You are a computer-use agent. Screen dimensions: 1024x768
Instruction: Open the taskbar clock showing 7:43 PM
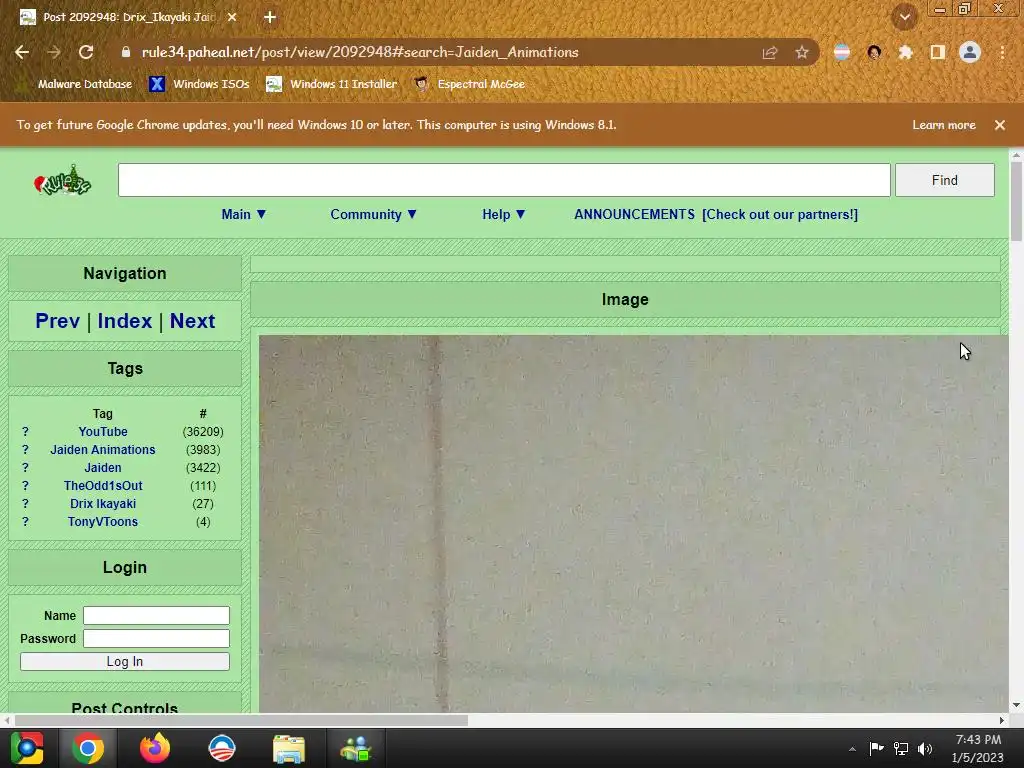[x=978, y=748]
